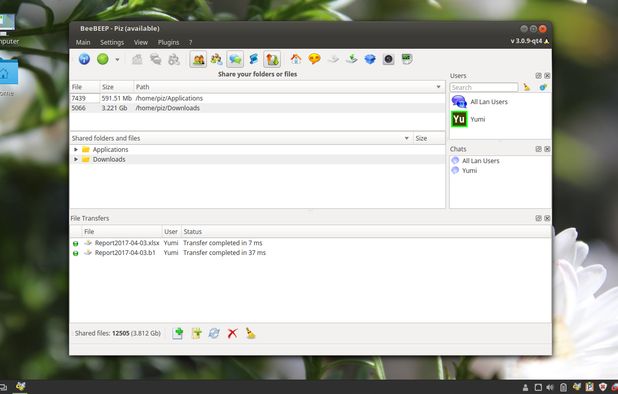
Task: Open the View menu
Action: pos(141,42)
